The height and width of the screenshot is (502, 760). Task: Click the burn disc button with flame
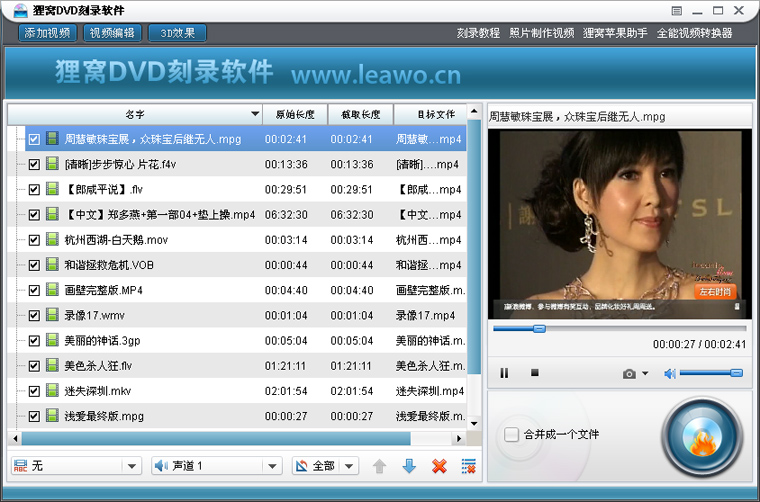pos(702,437)
